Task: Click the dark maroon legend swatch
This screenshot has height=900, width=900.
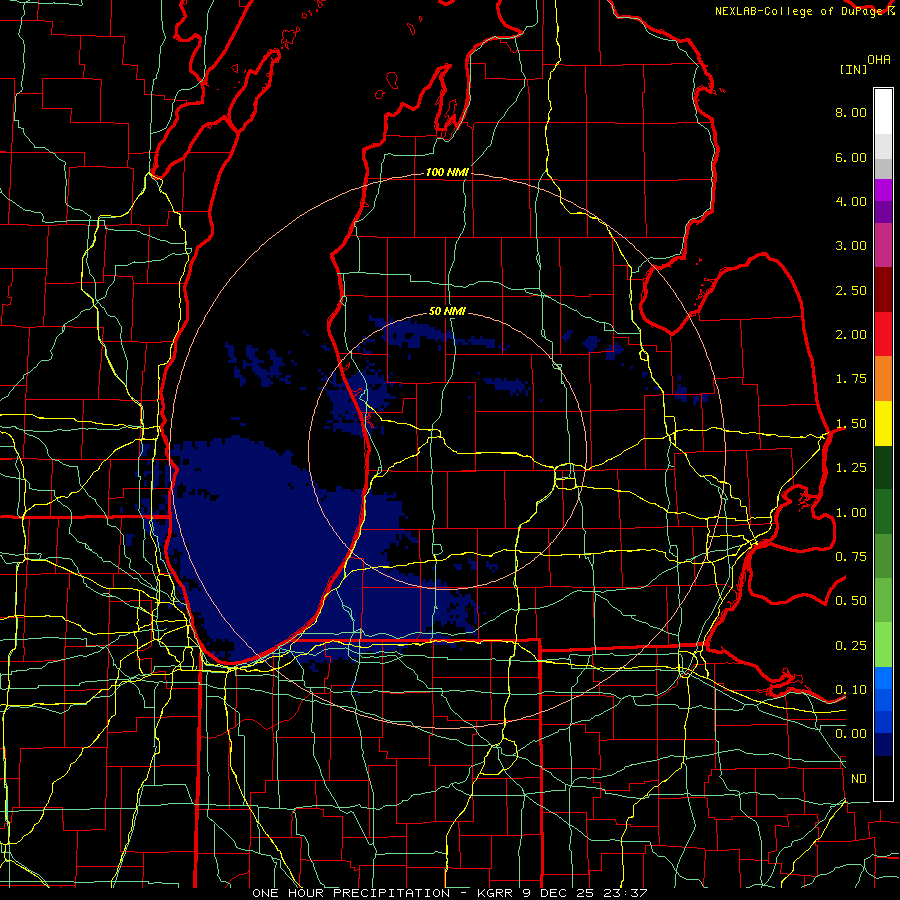Action: 883,290
